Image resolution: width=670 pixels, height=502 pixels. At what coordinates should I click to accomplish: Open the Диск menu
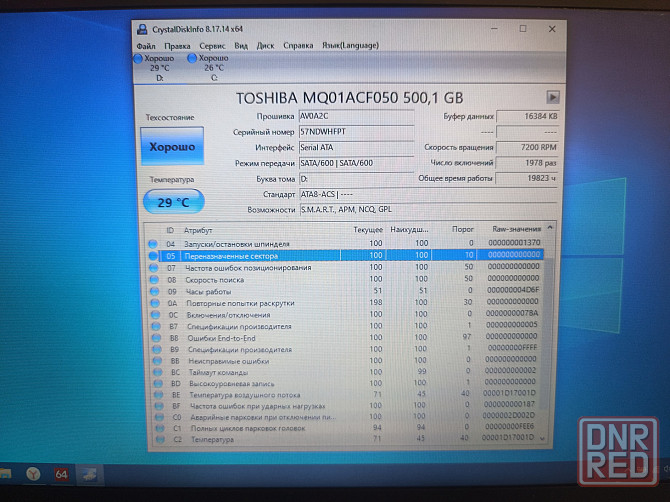tap(265, 45)
